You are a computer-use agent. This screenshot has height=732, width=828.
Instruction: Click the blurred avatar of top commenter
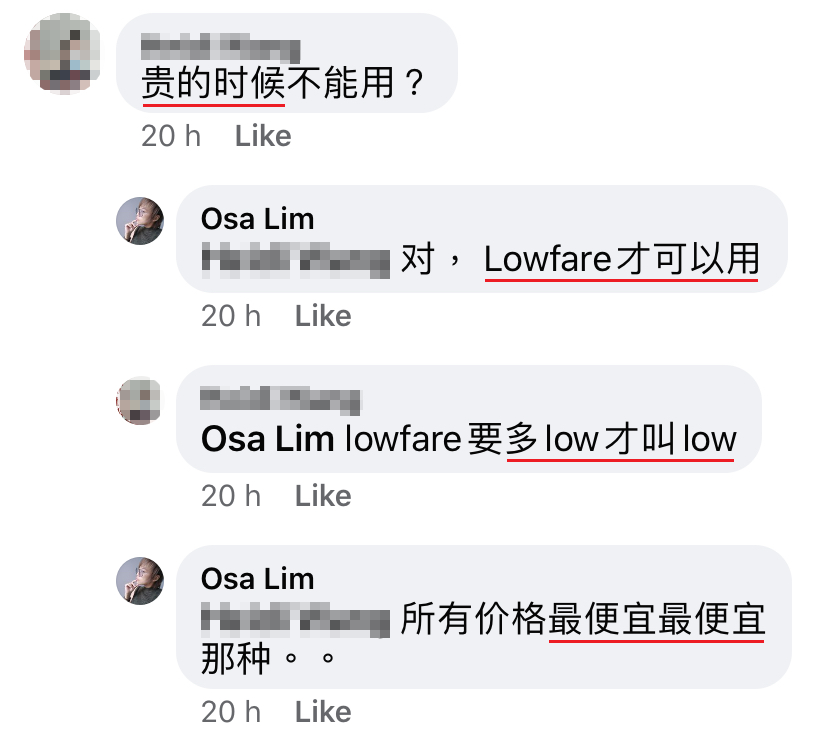(x=62, y=54)
